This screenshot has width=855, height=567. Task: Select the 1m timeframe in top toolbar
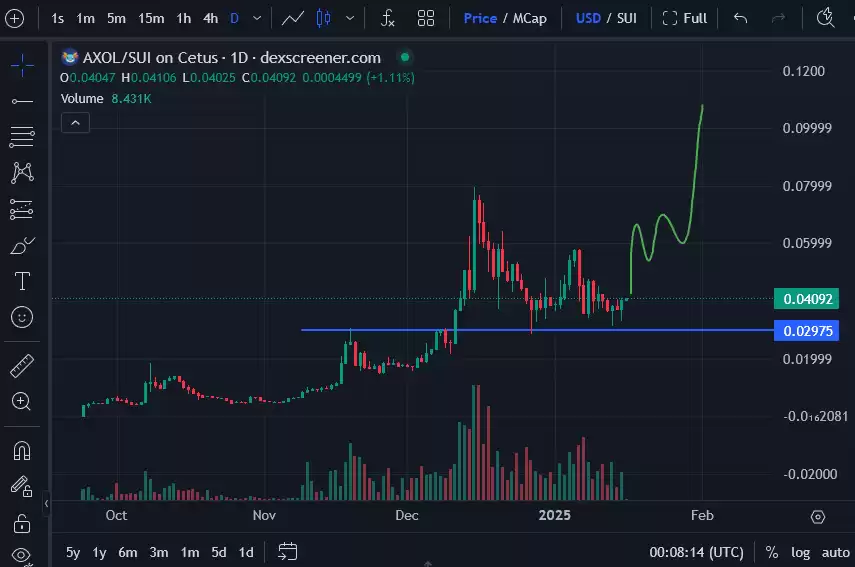point(85,19)
